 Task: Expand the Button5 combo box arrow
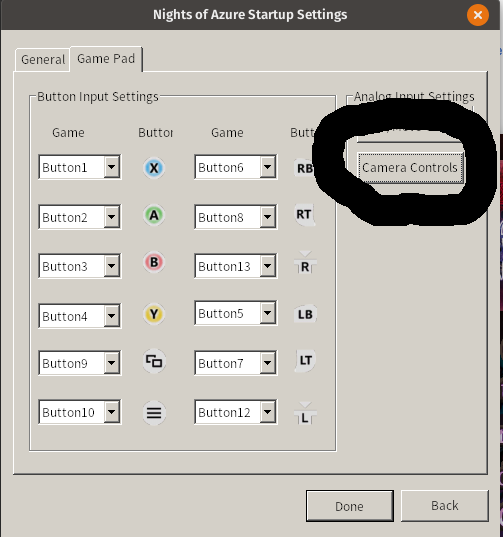tap(268, 313)
